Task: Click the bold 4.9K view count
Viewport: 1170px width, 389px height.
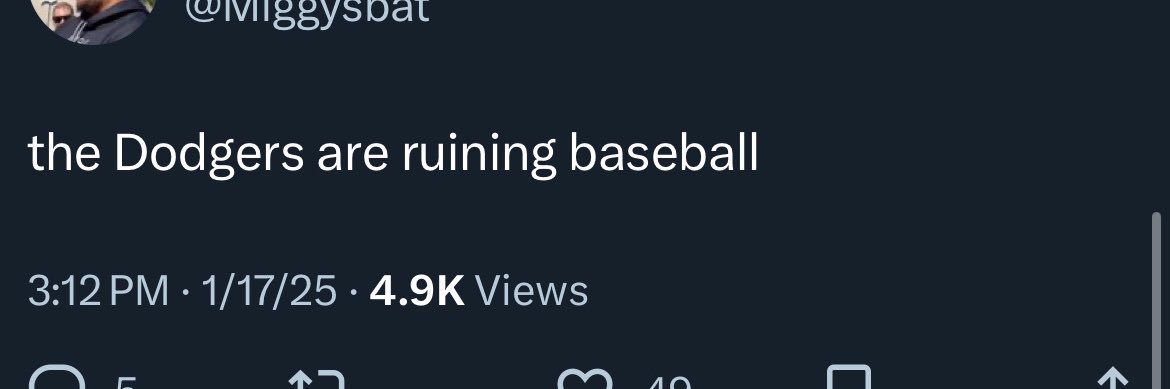Action: tap(417, 291)
